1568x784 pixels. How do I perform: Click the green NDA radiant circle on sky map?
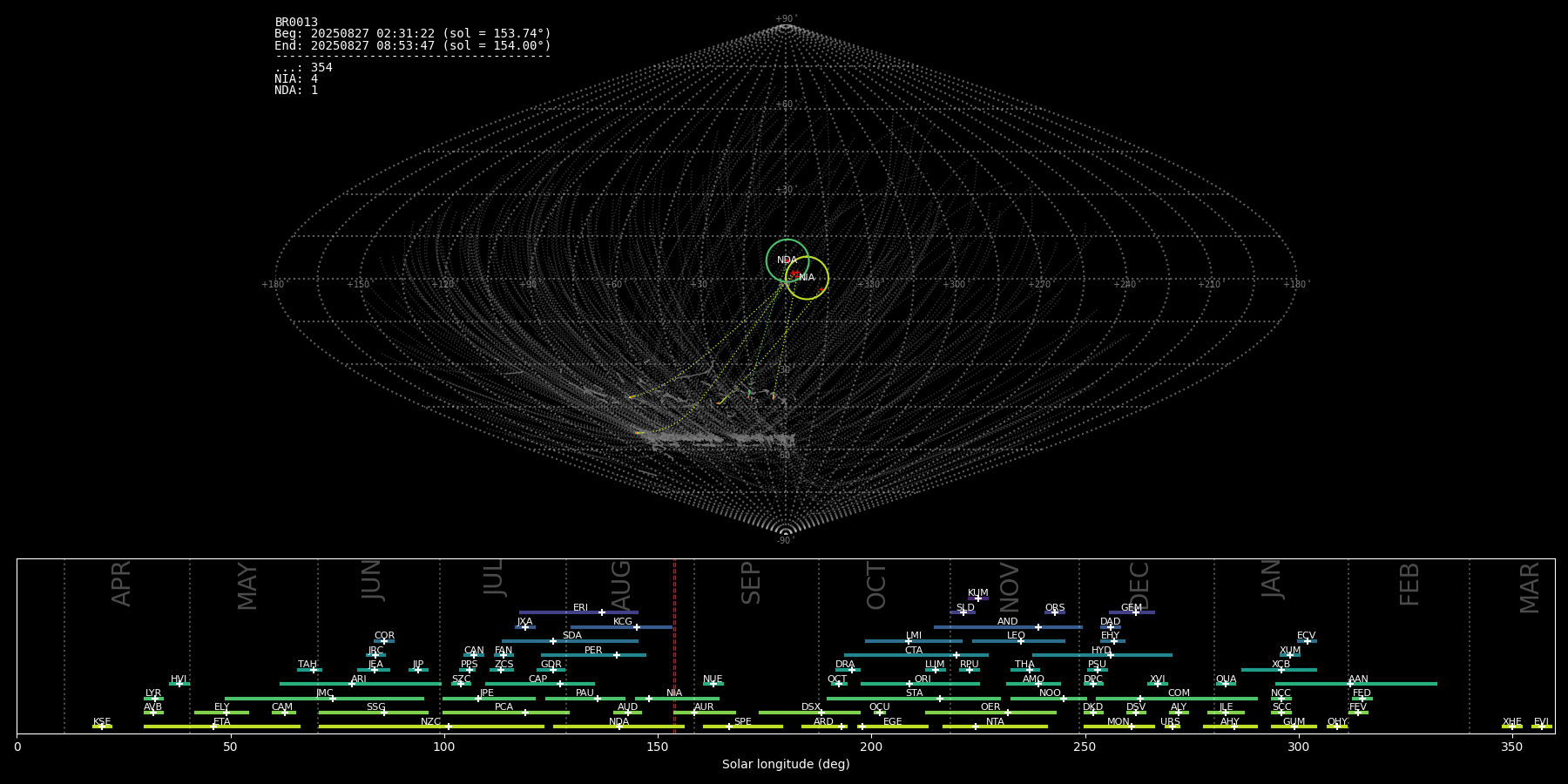click(x=787, y=260)
